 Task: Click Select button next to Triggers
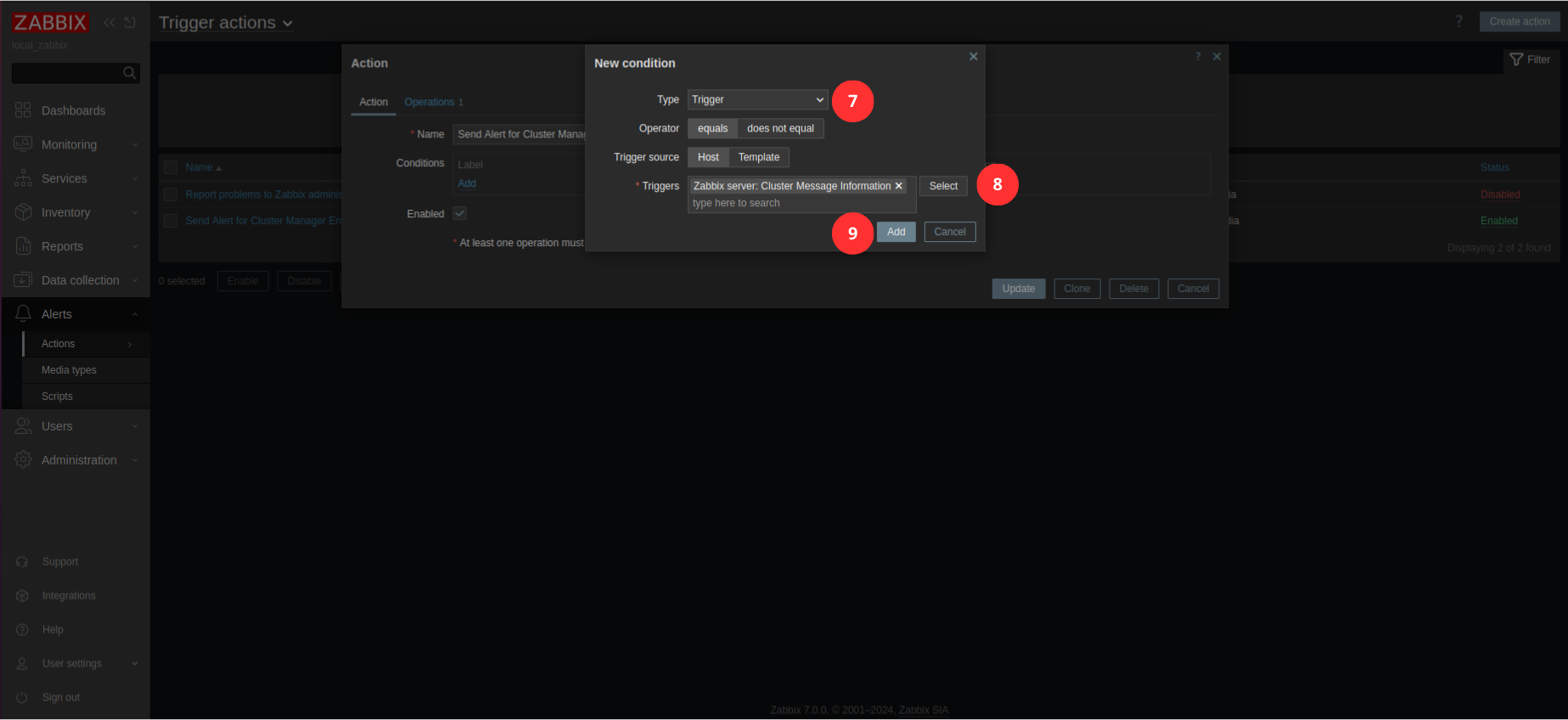pos(943,186)
